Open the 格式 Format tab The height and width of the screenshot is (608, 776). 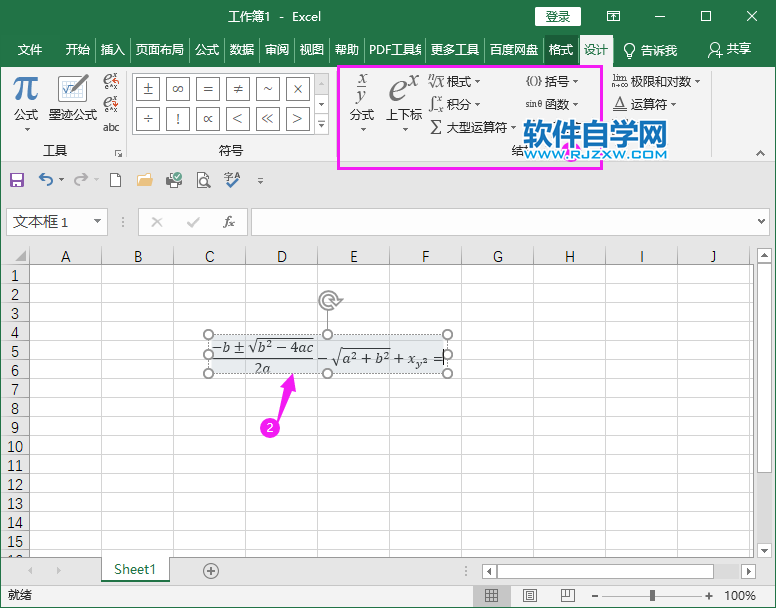coord(561,49)
